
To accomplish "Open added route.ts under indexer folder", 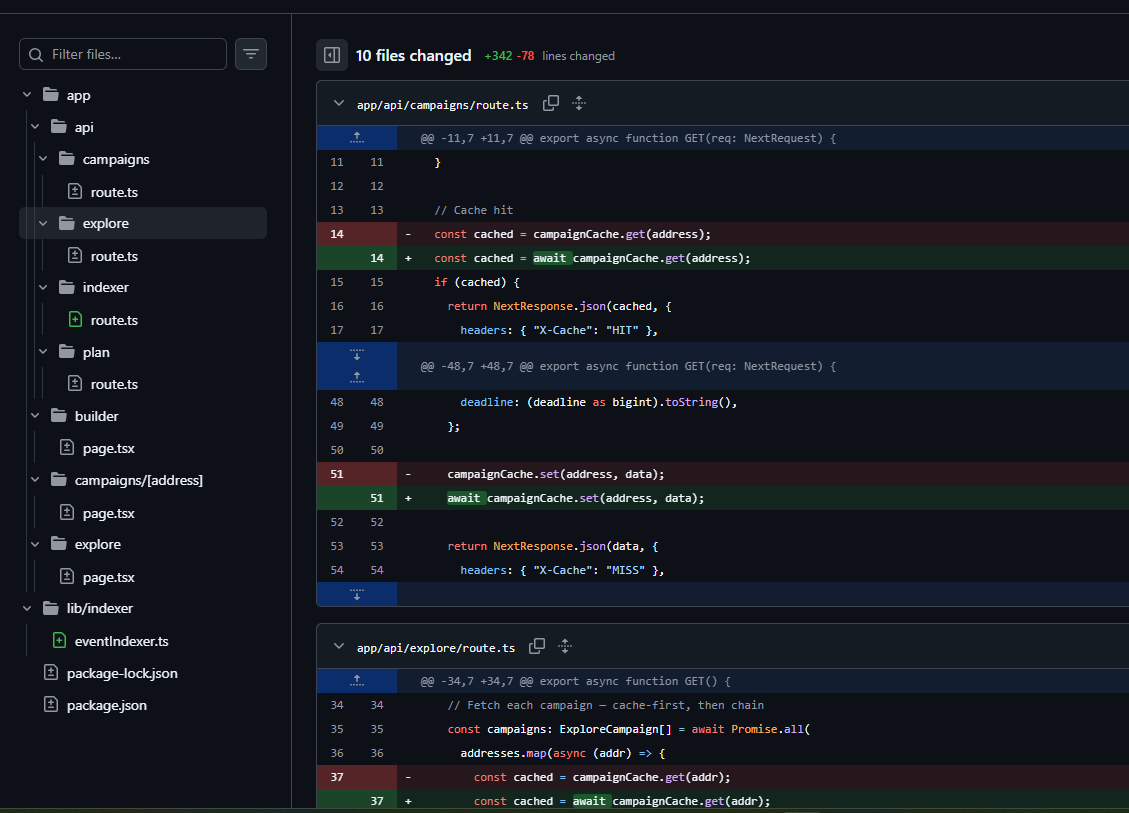I will pos(114,320).
